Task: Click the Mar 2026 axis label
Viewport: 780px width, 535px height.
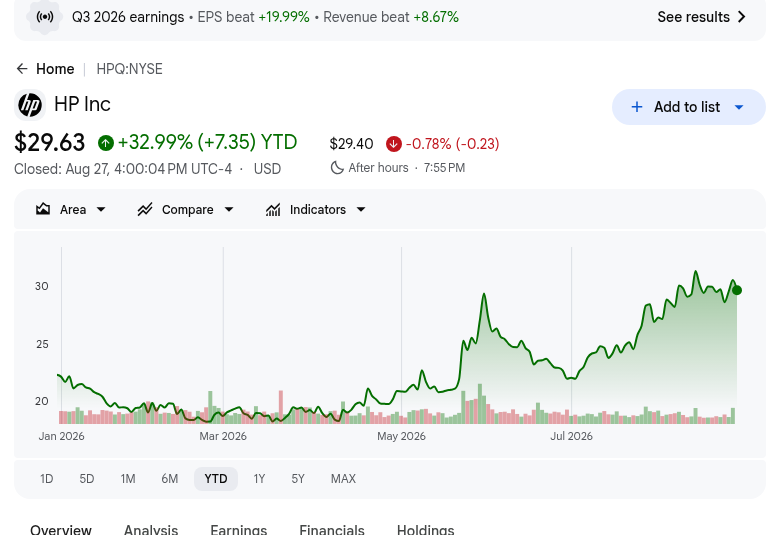Action: click(223, 436)
